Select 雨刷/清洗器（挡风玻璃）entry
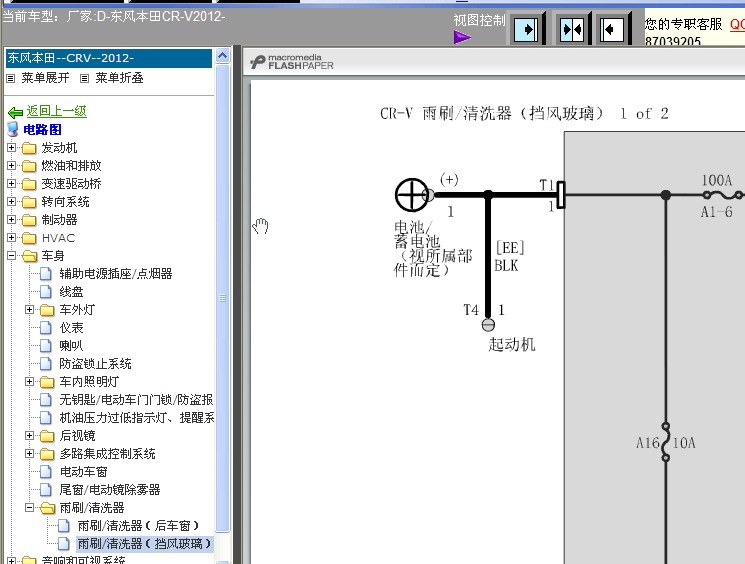745x564 pixels. click(x=144, y=544)
